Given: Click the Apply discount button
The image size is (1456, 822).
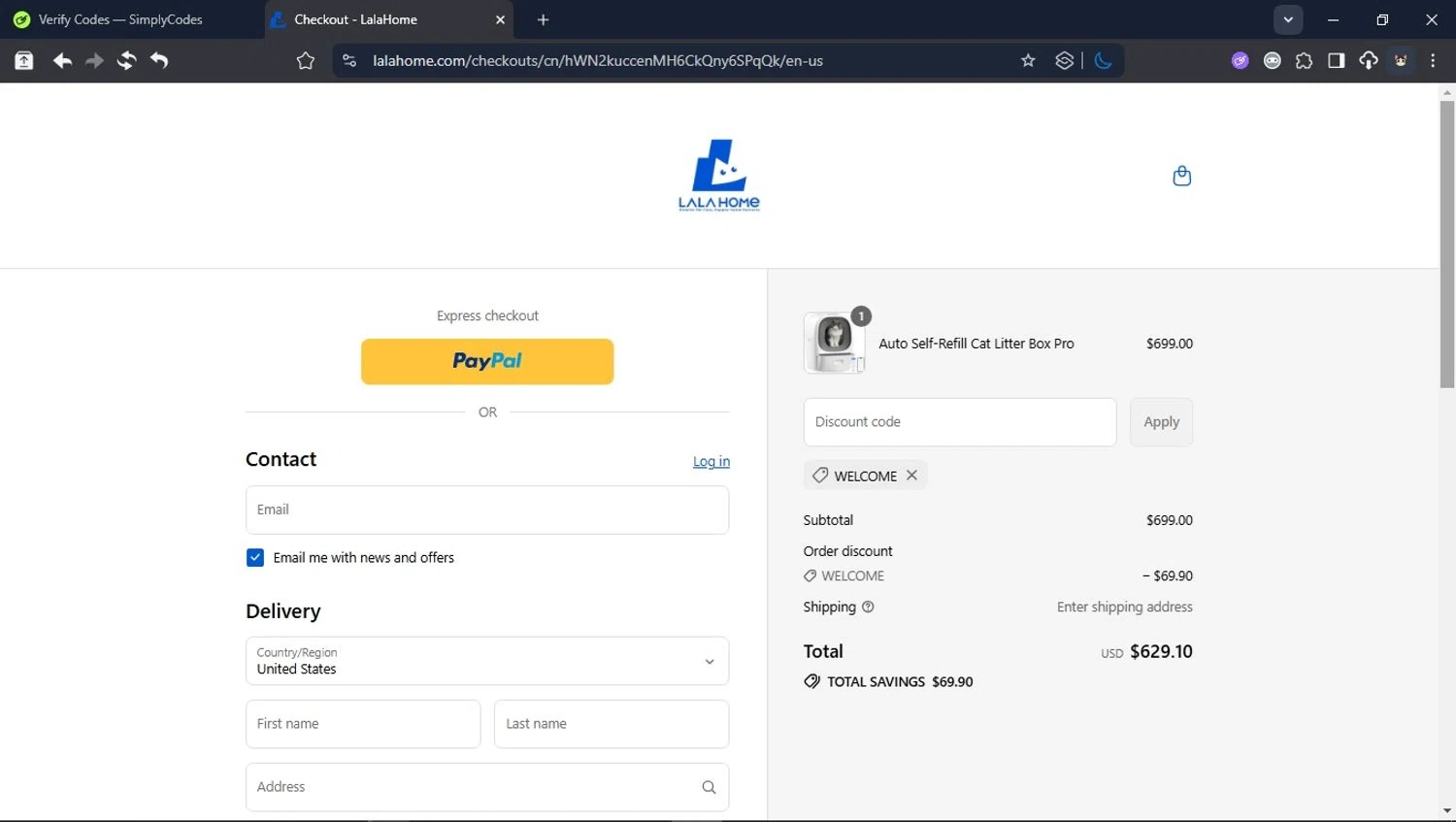Looking at the screenshot, I should point(1161,422).
